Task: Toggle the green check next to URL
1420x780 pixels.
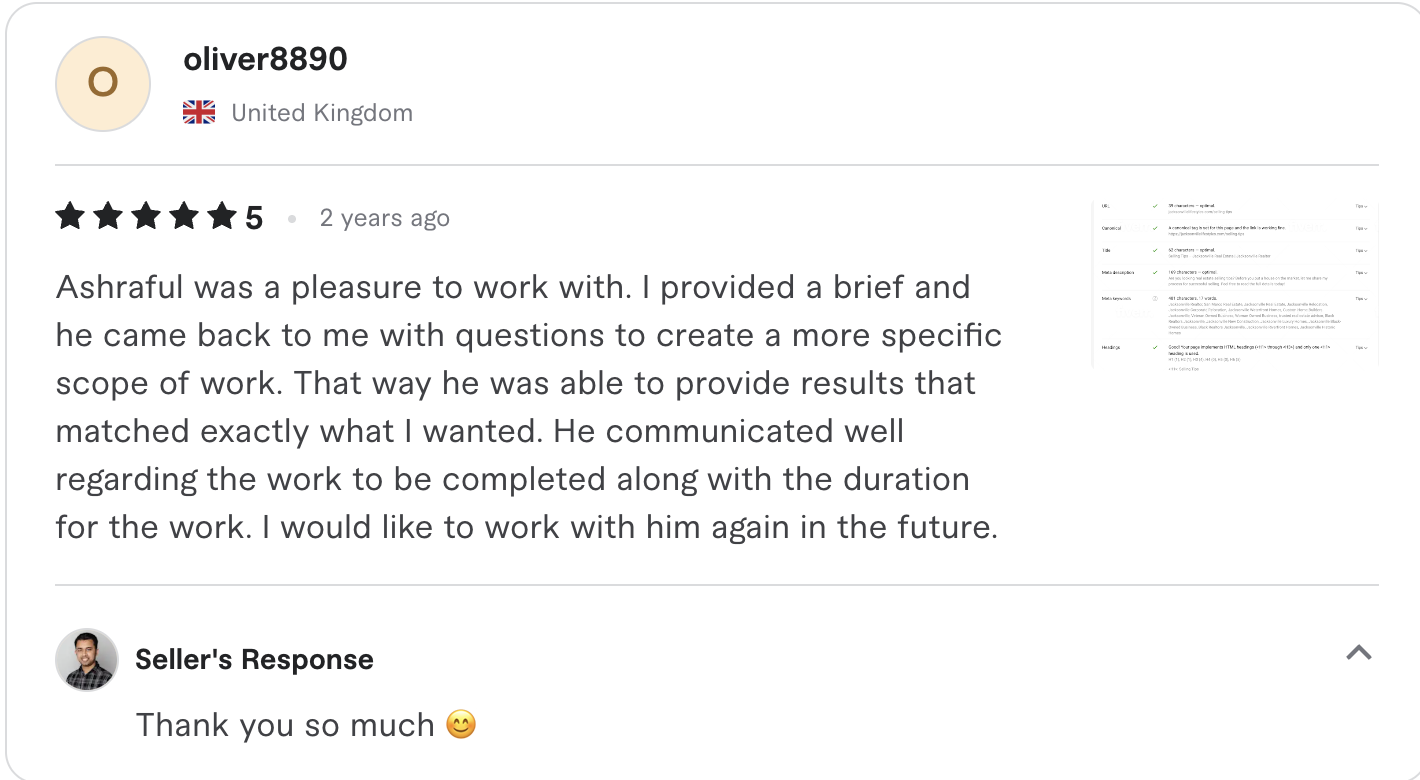Action: [1155, 206]
